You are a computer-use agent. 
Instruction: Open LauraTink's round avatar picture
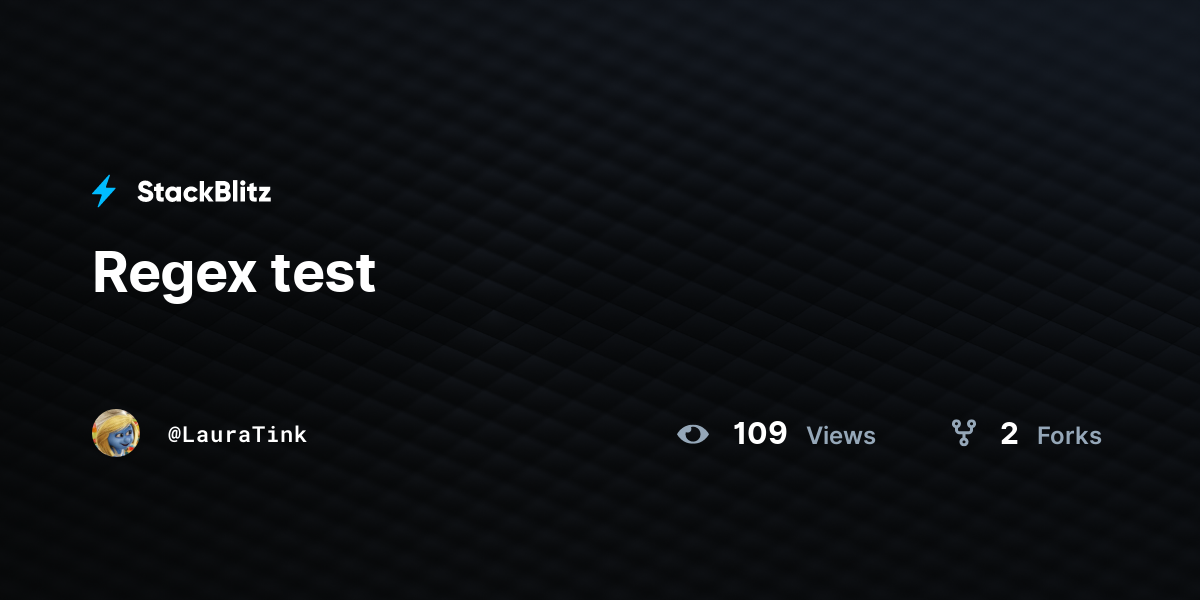[x=116, y=433]
